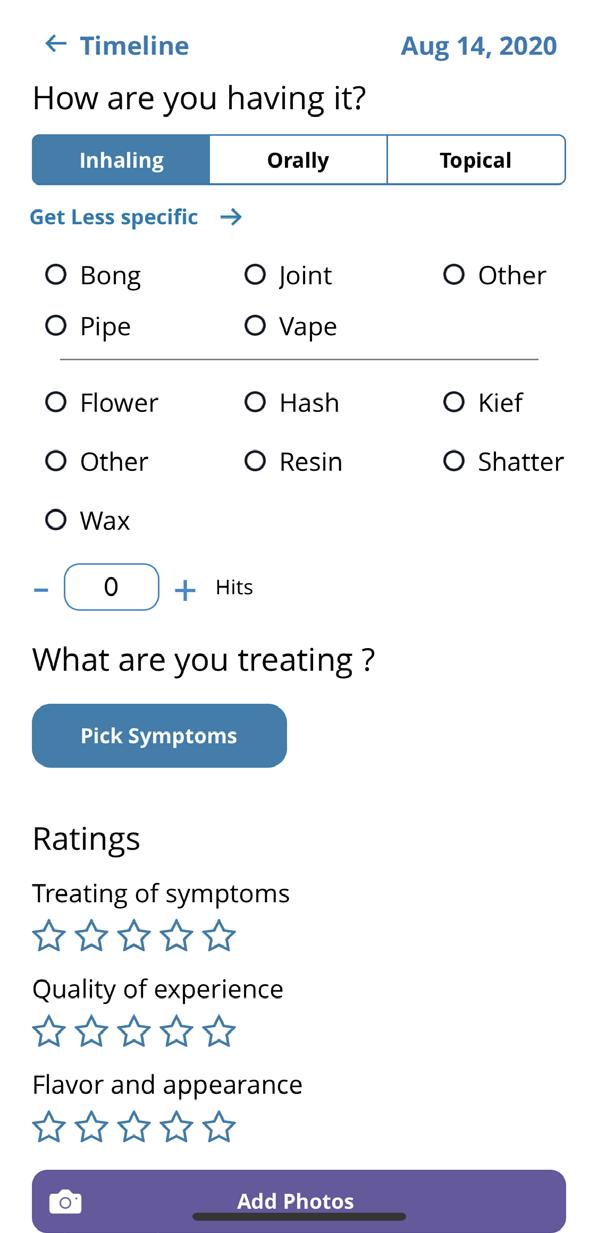Select Flower as the product type
This screenshot has height=1233, width=598.
tap(56, 402)
